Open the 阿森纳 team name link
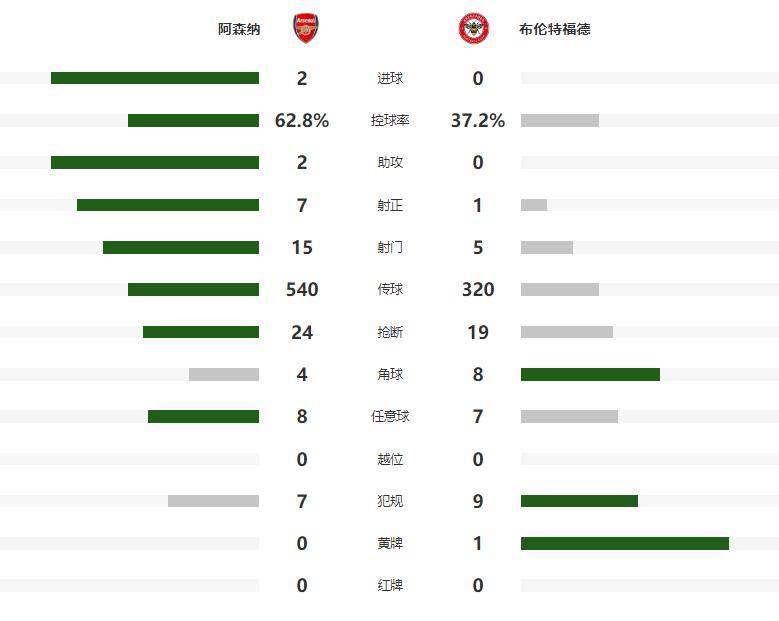Image resolution: width=779 pixels, height=621 pixels. click(239, 29)
